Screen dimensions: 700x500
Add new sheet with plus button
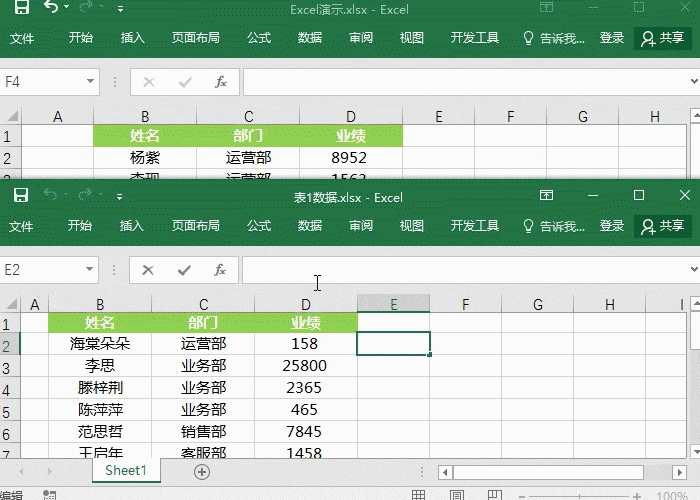pos(202,471)
